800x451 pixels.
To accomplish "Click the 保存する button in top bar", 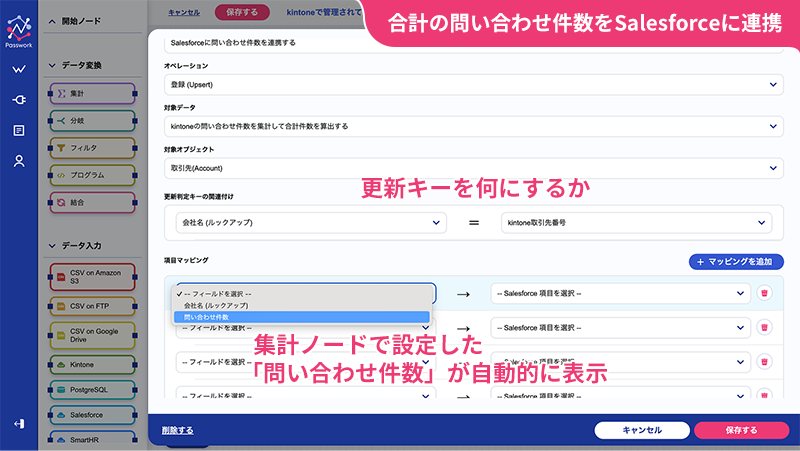I will click(x=242, y=12).
